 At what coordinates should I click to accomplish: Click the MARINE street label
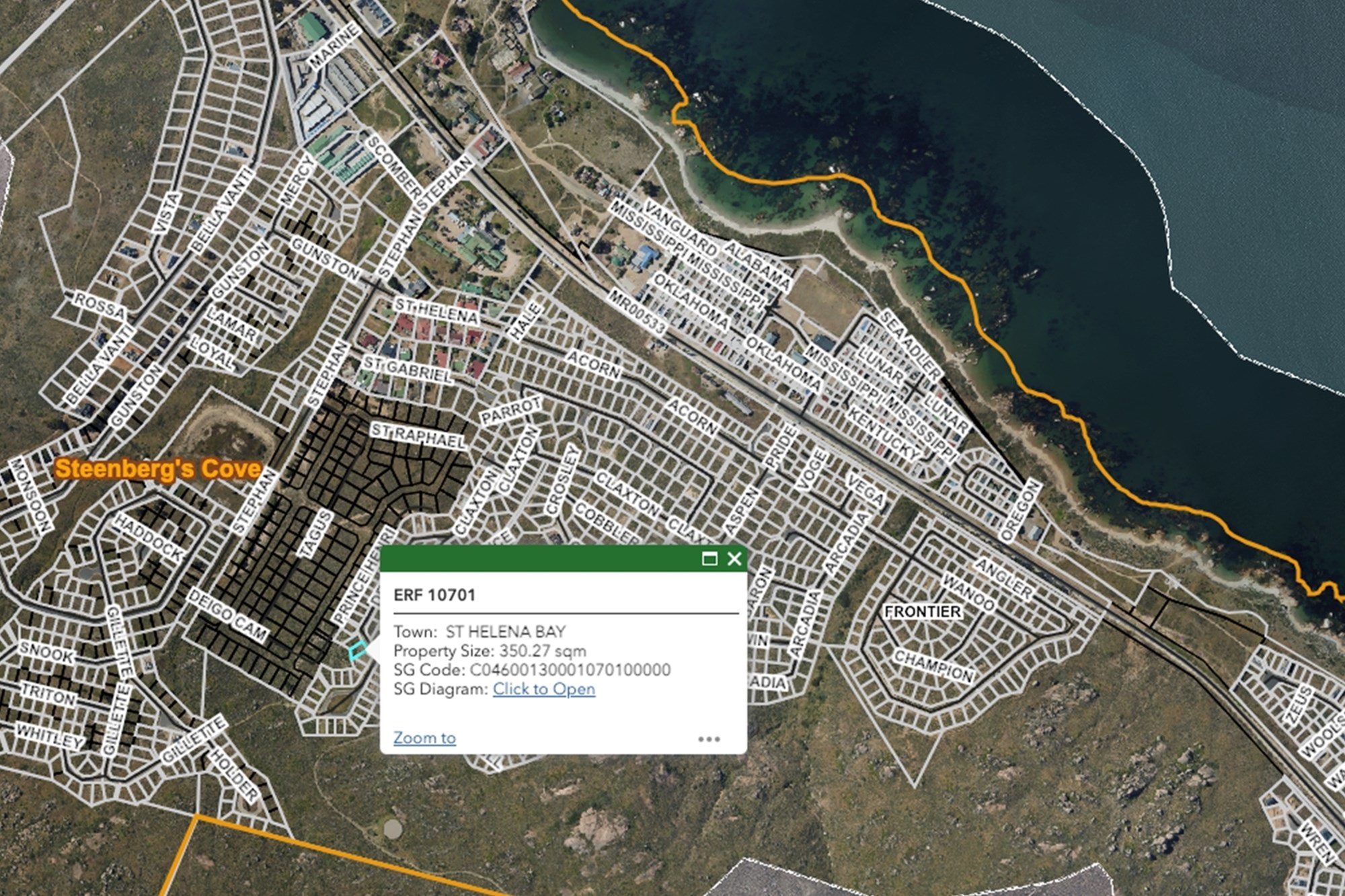coord(333,46)
